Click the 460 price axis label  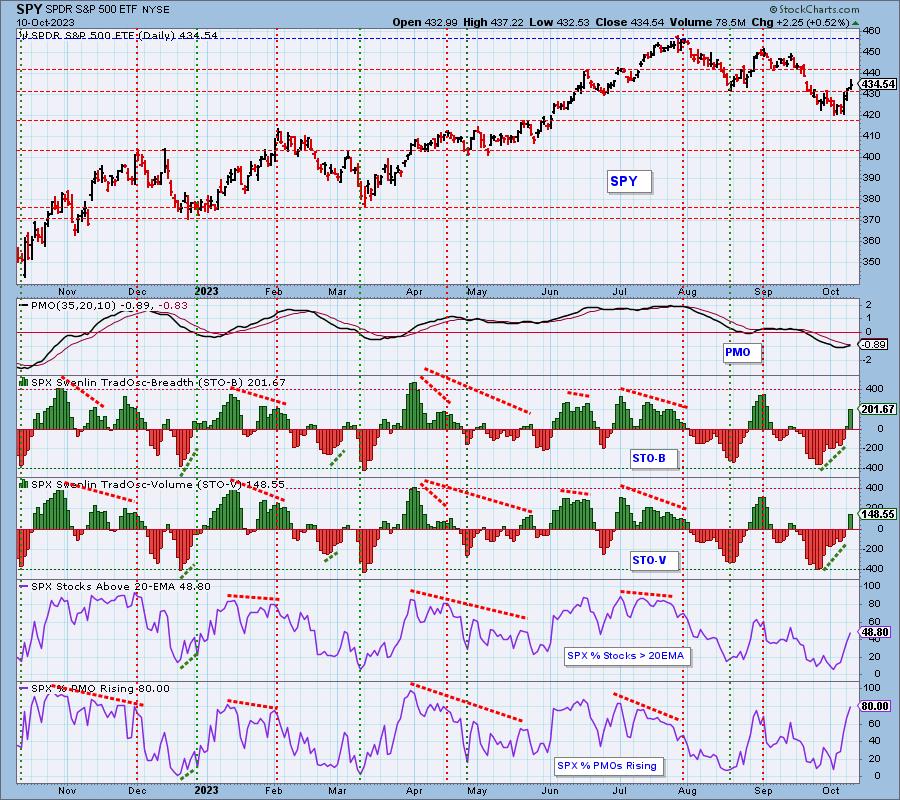(x=872, y=30)
